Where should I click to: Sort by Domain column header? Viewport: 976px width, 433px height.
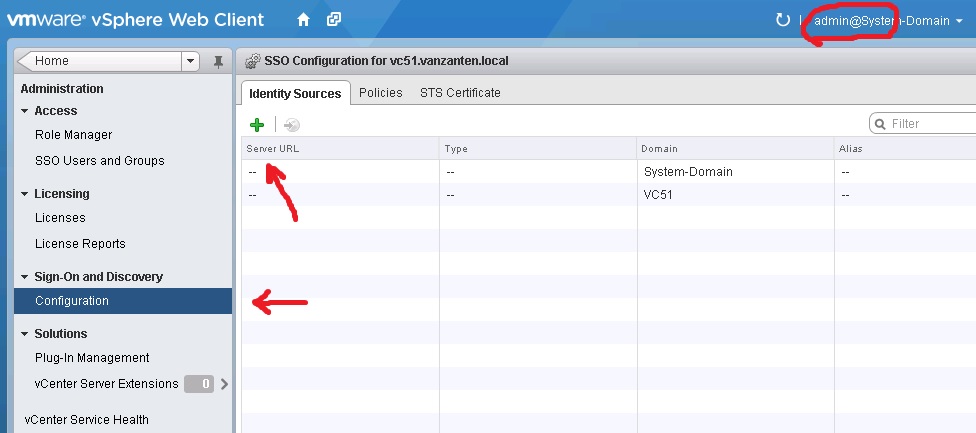pos(736,149)
